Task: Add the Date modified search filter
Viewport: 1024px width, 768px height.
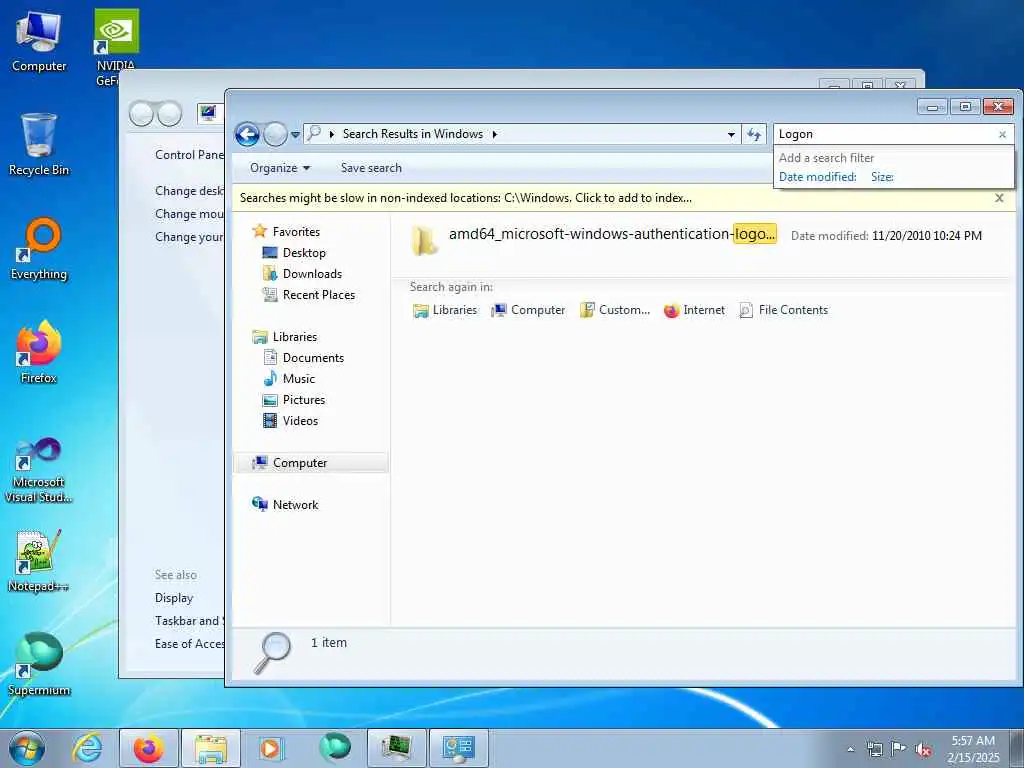Action: pos(818,177)
